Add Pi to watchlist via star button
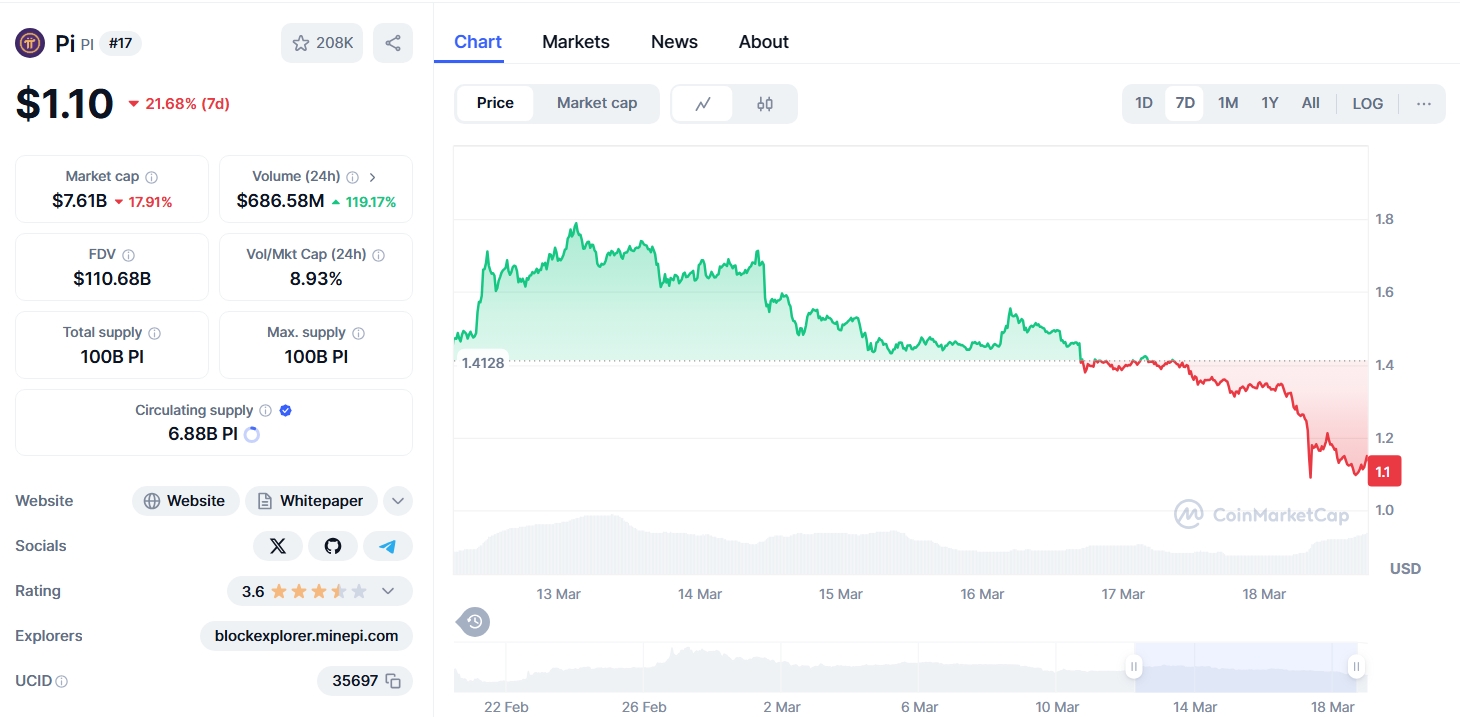 [x=322, y=43]
